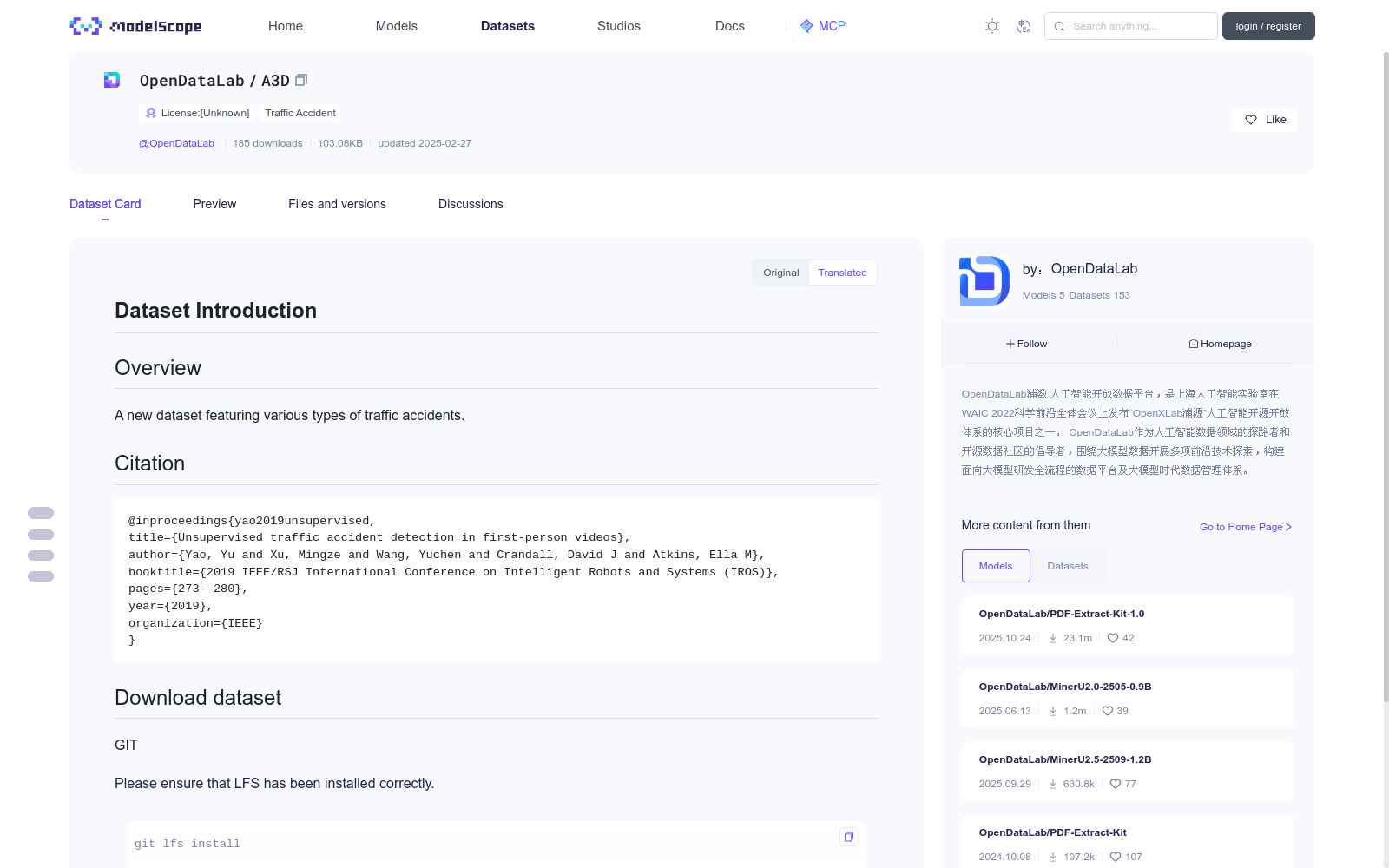Open the @OpenDataLab author link
This screenshot has width=1389, height=868.
tap(176, 143)
